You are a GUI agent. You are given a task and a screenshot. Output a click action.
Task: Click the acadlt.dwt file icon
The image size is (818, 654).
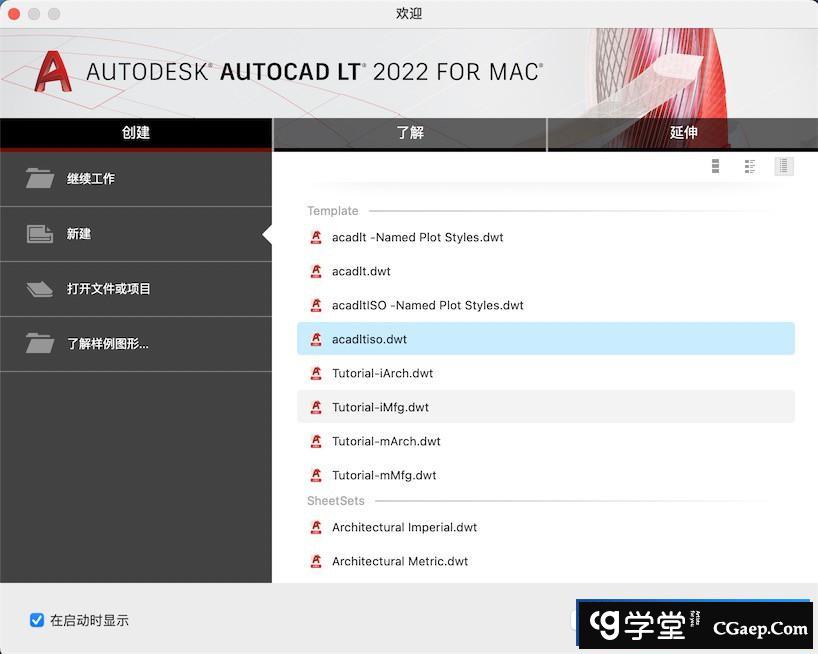(x=316, y=272)
